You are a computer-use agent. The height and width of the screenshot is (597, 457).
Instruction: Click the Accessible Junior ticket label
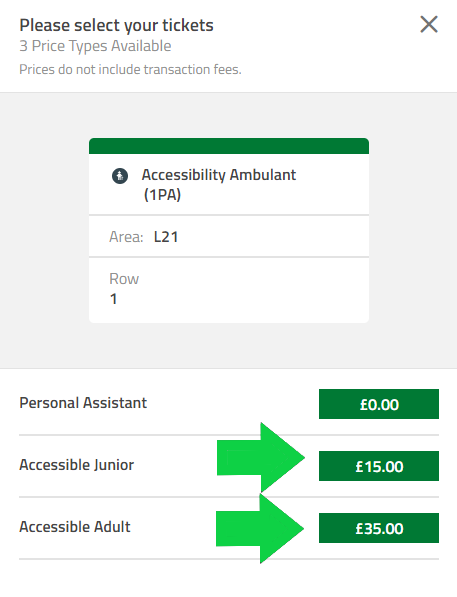(x=77, y=465)
